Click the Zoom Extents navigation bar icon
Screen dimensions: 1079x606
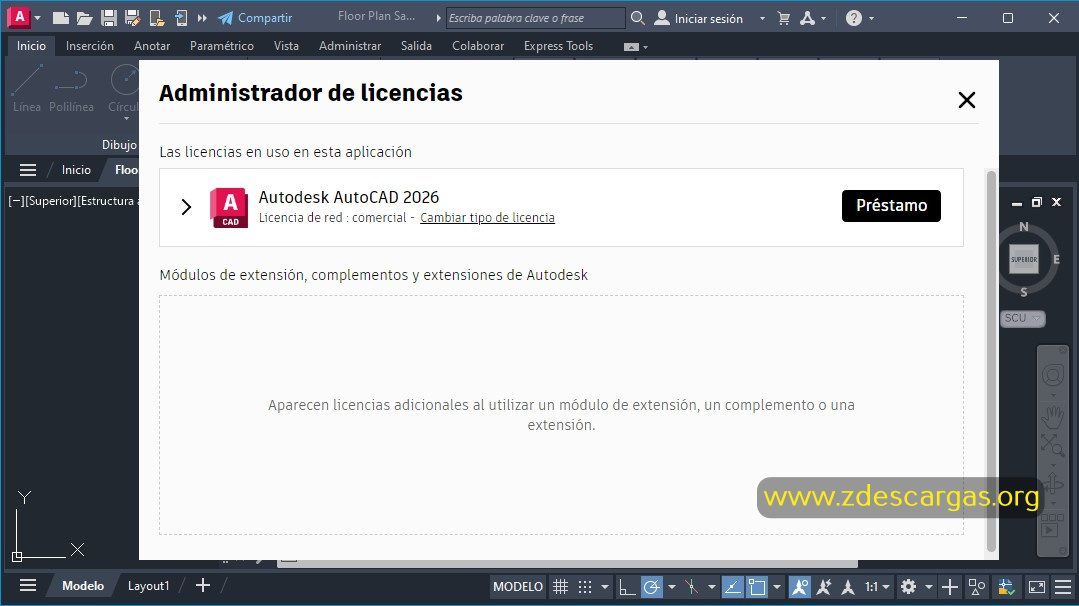coord(1052,446)
